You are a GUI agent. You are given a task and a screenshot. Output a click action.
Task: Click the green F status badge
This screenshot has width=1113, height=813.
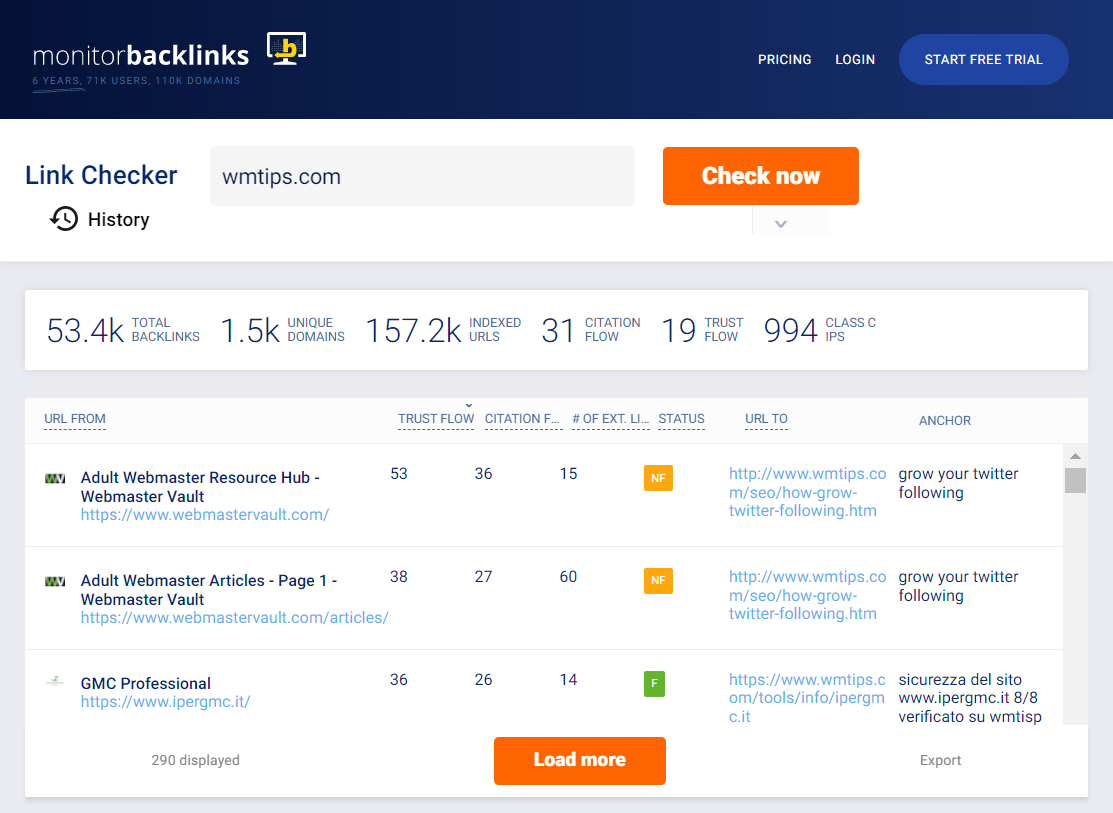tap(654, 684)
